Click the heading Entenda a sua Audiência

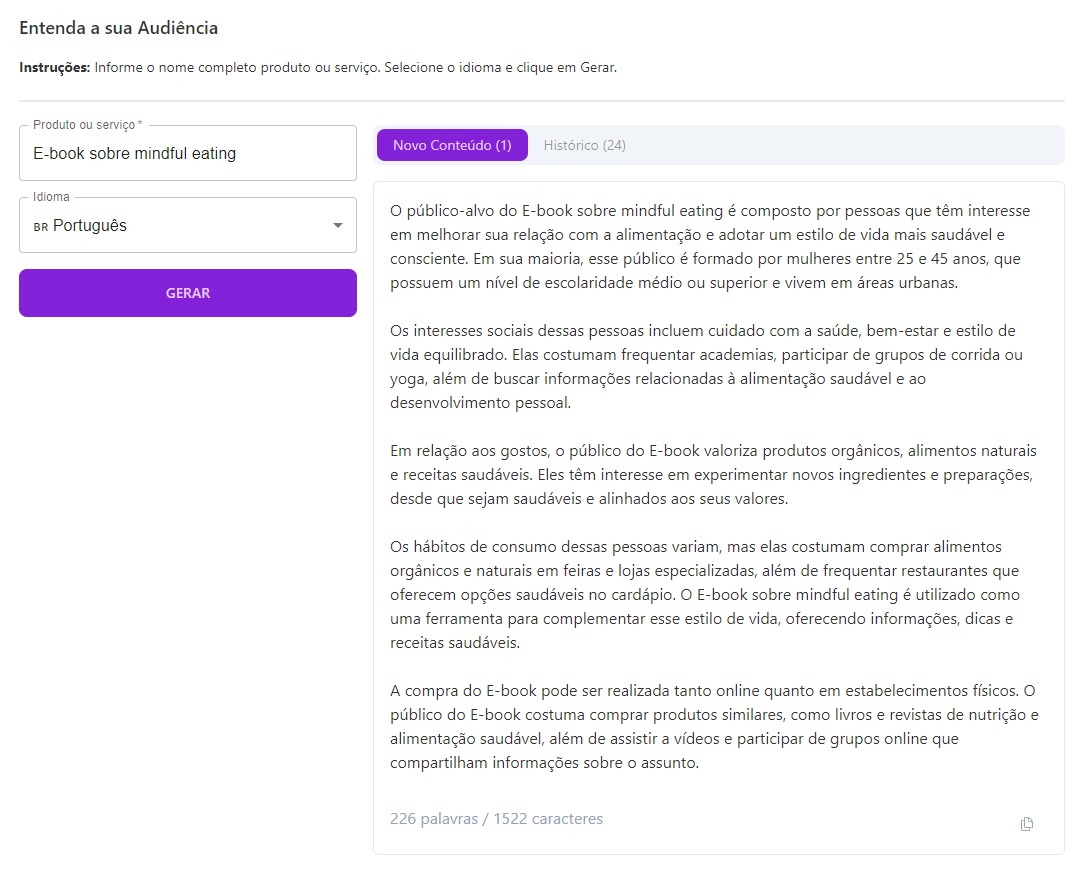click(x=117, y=29)
